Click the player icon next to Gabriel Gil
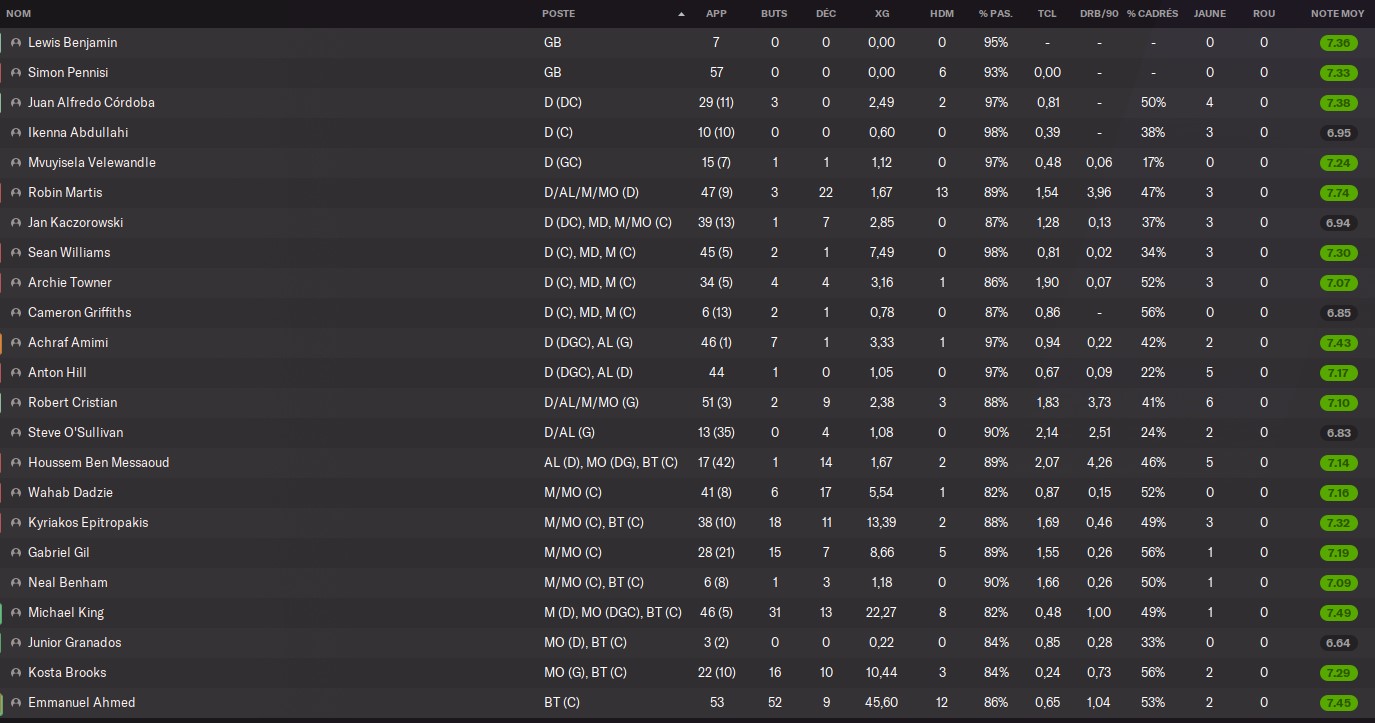The height and width of the screenshot is (723, 1375). pyautogui.click(x=16, y=553)
